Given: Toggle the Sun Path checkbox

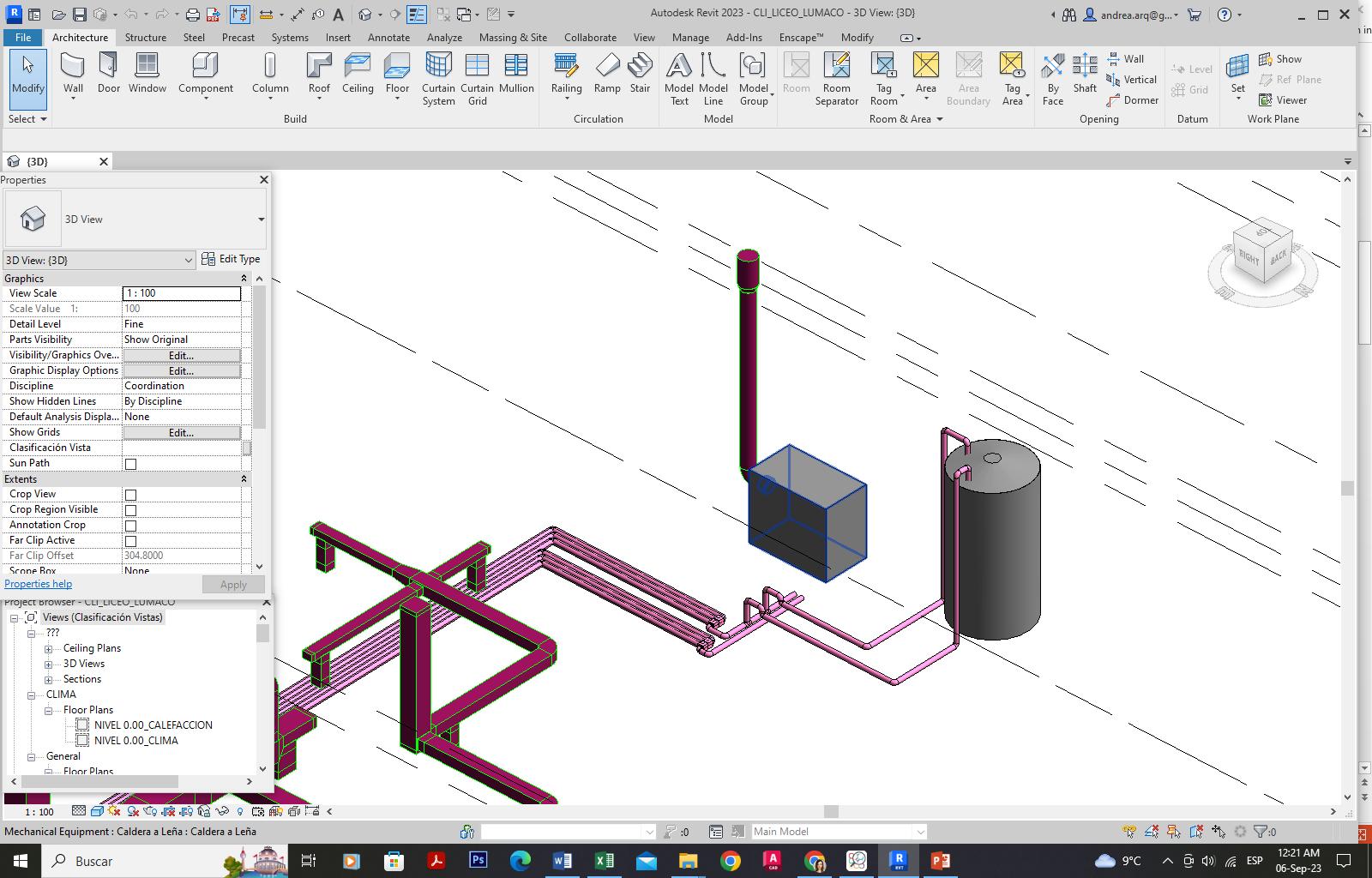Looking at the screenshot, I should click(131, 464).
